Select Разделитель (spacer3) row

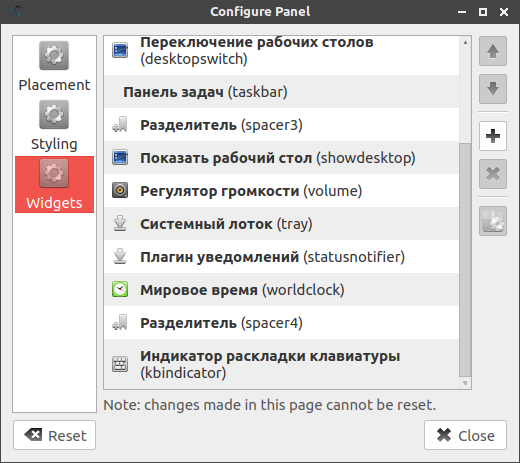tap(282, 125)
